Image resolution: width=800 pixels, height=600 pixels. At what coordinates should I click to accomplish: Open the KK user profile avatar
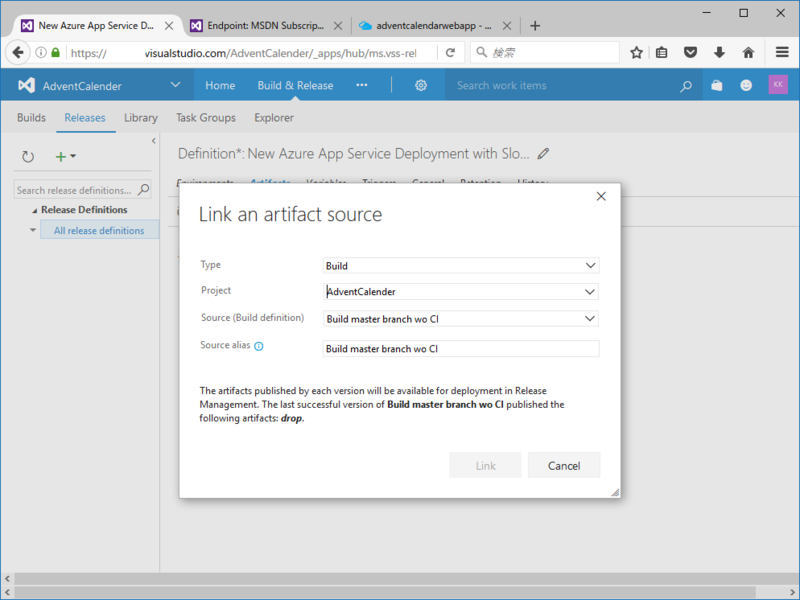(x=778, y=85)
